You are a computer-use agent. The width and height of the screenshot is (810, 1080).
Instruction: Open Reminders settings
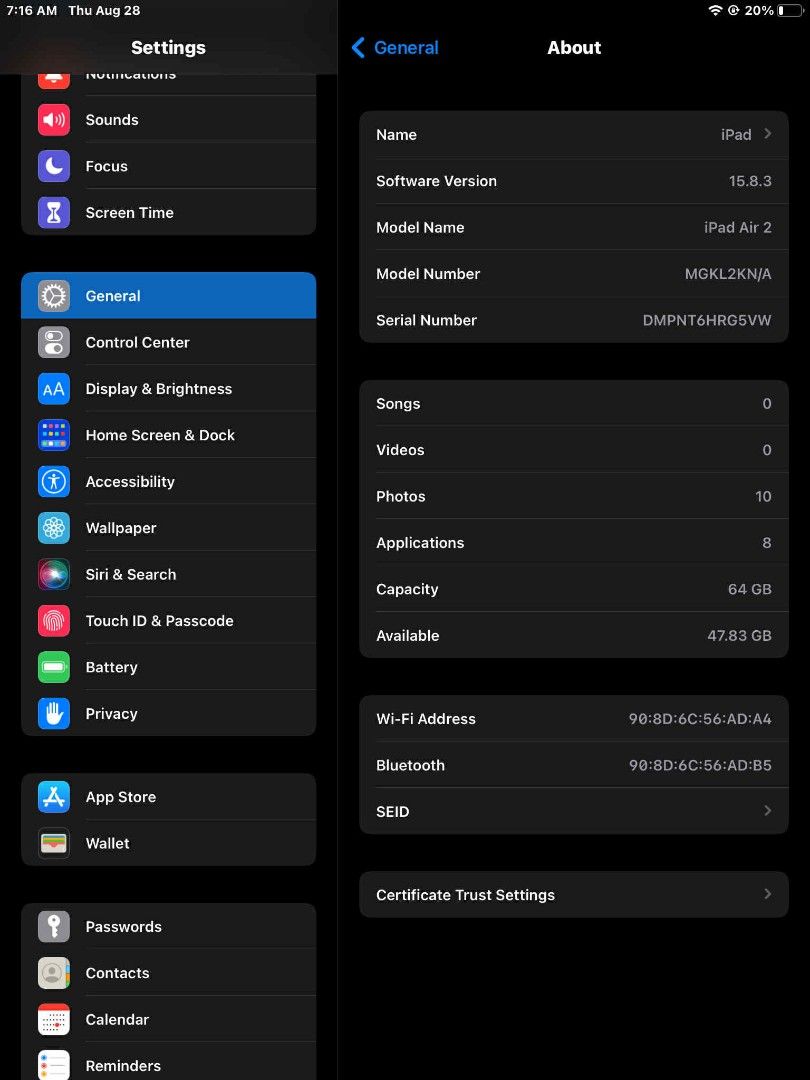click(169, 1061)
